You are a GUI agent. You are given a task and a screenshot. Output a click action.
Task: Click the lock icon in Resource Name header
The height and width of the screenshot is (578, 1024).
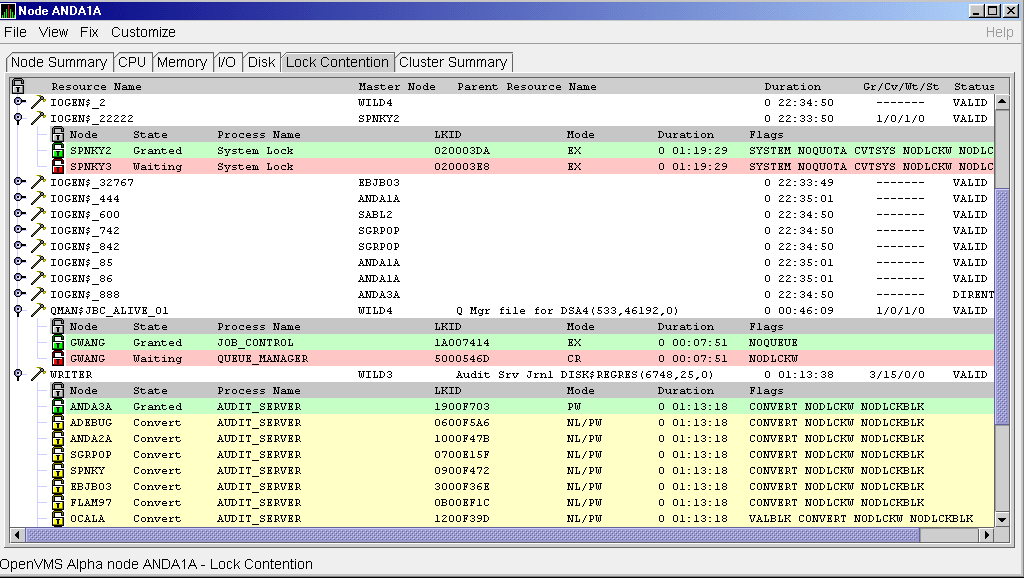point(18,87)
